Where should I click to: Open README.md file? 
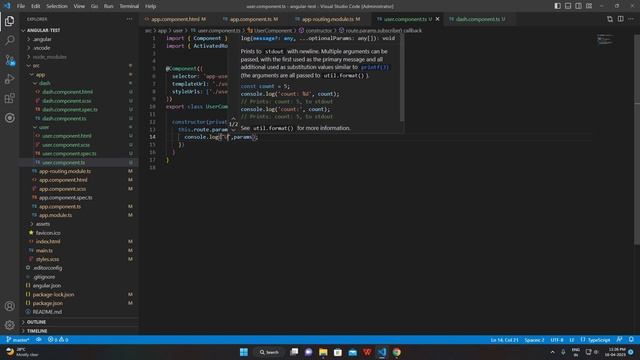point(47,312)
